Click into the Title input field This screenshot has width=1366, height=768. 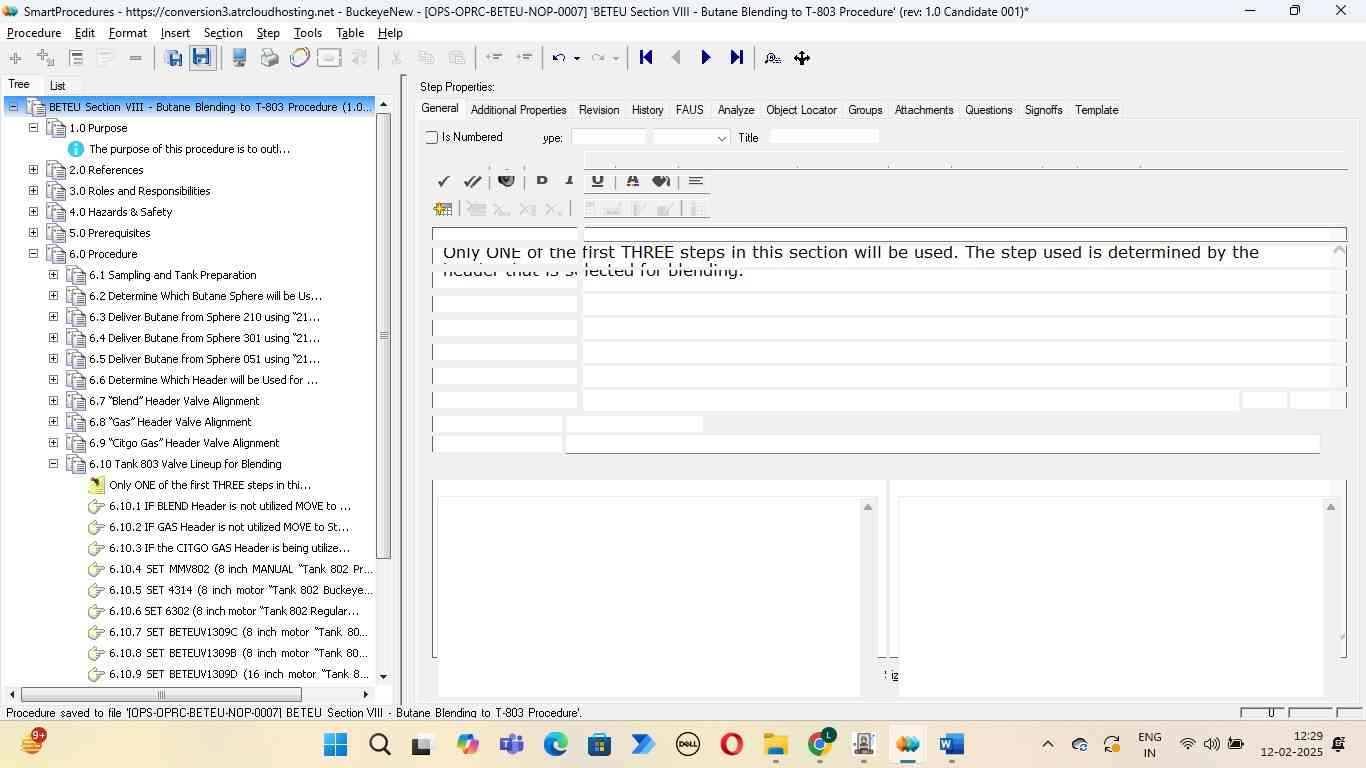[824, 137]
